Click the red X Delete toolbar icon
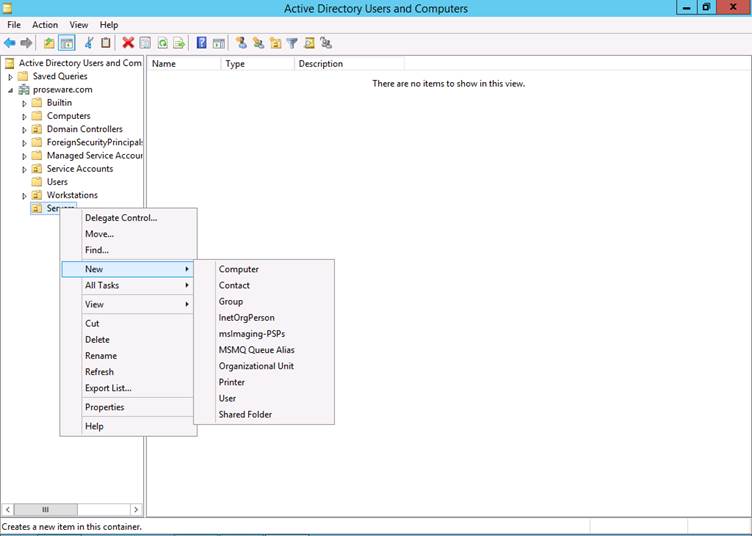 point(128,43)
